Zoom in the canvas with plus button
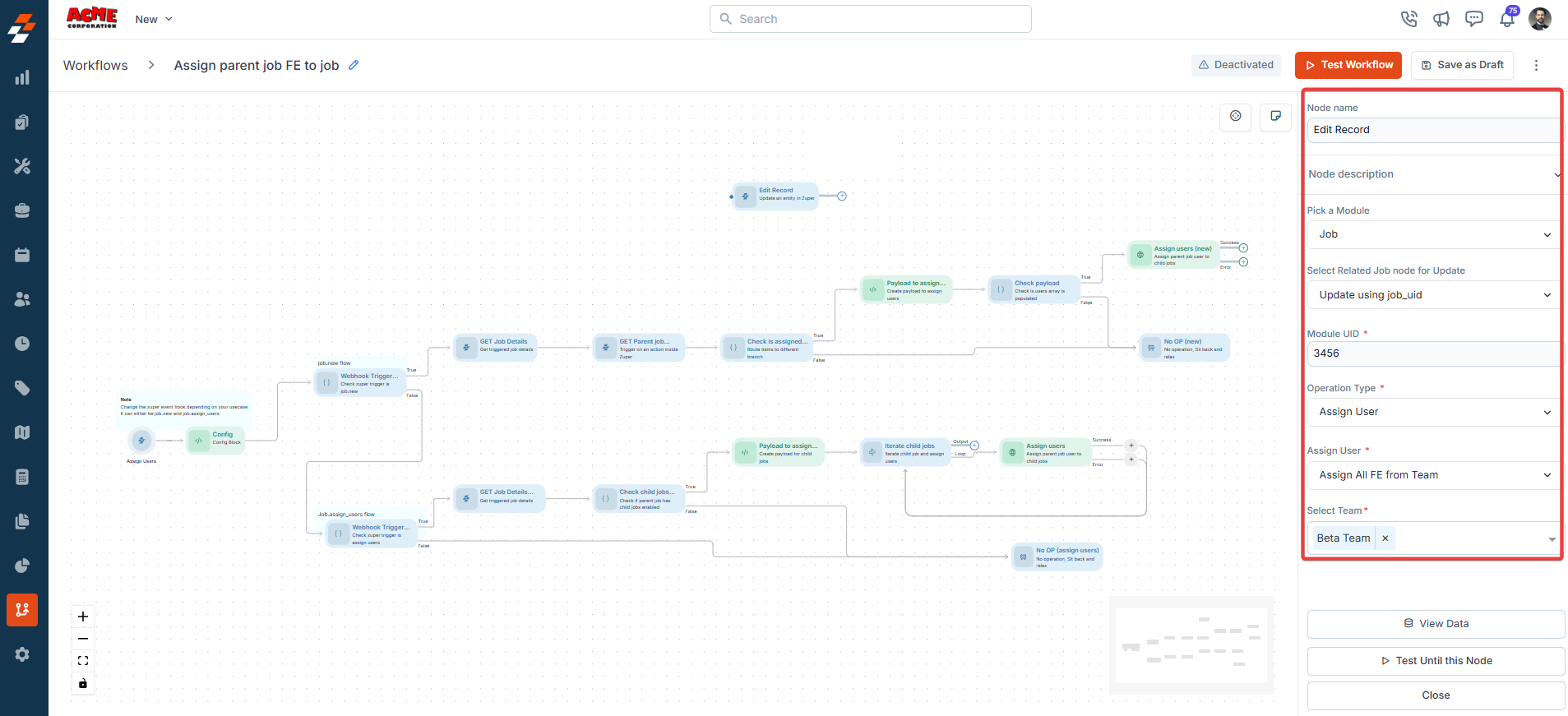Screen dimensions: 1568x716 (x=83, y=617)
